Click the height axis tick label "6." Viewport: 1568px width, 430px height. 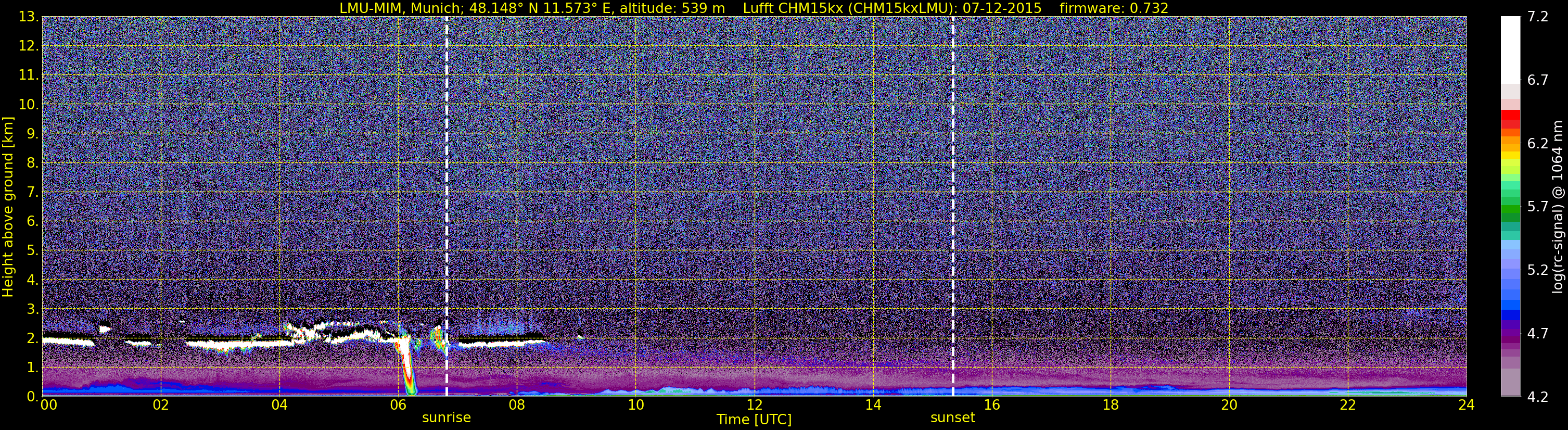coord(32,222)
